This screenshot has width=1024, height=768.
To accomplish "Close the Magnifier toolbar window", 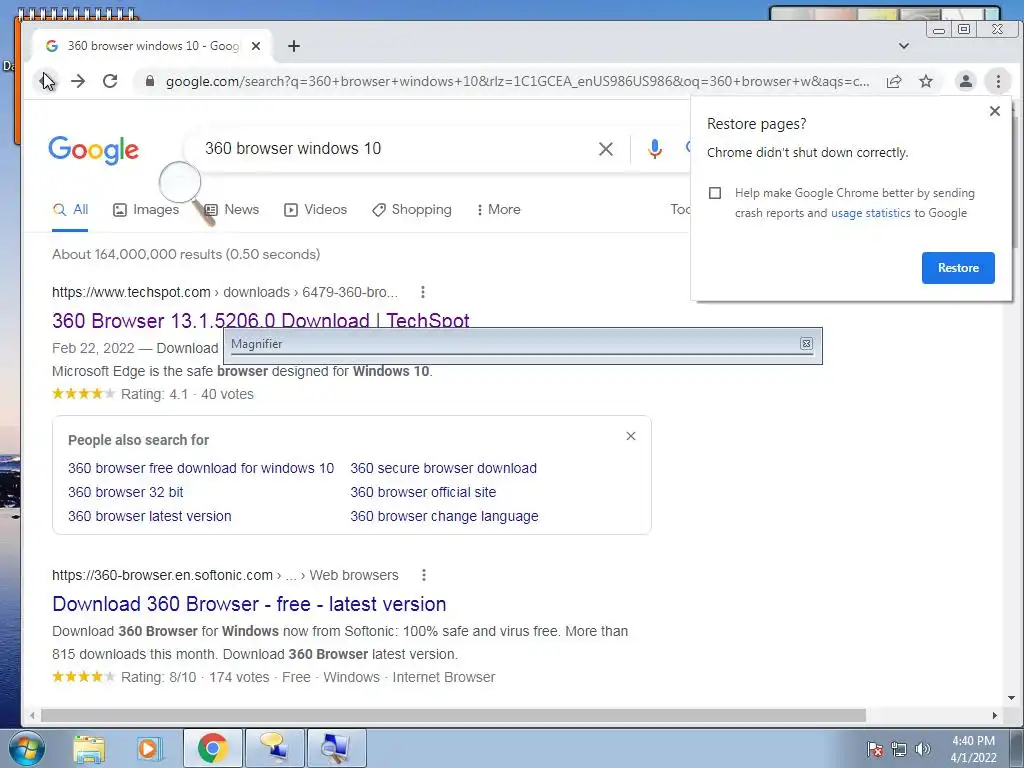I will 807,344.
